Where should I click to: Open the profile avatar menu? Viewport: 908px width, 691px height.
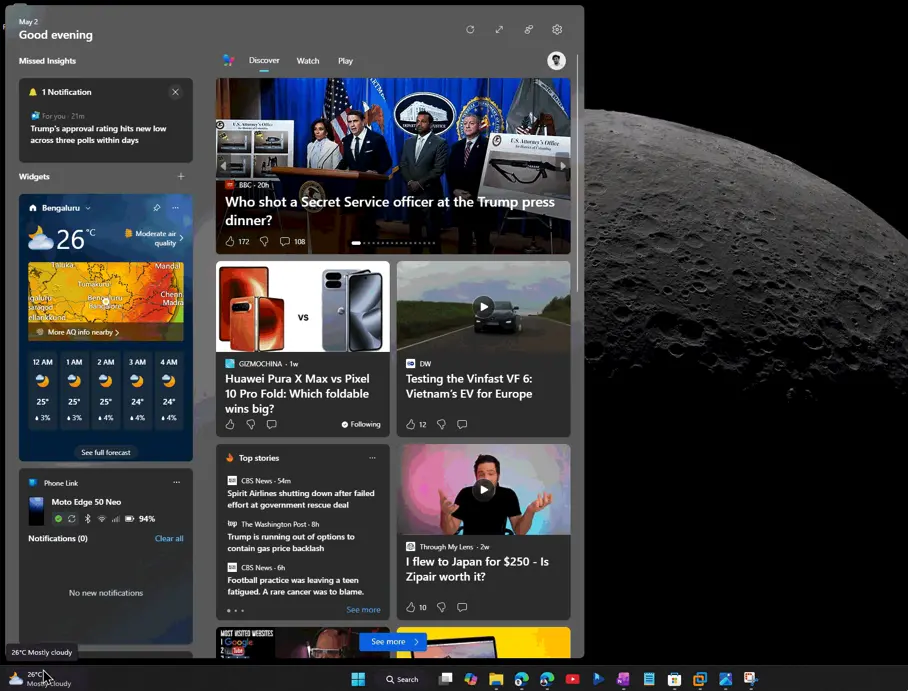pos(556,61)
